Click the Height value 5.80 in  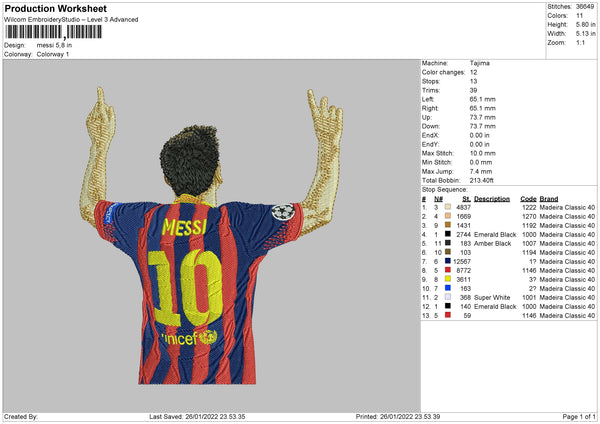(585, 24)
